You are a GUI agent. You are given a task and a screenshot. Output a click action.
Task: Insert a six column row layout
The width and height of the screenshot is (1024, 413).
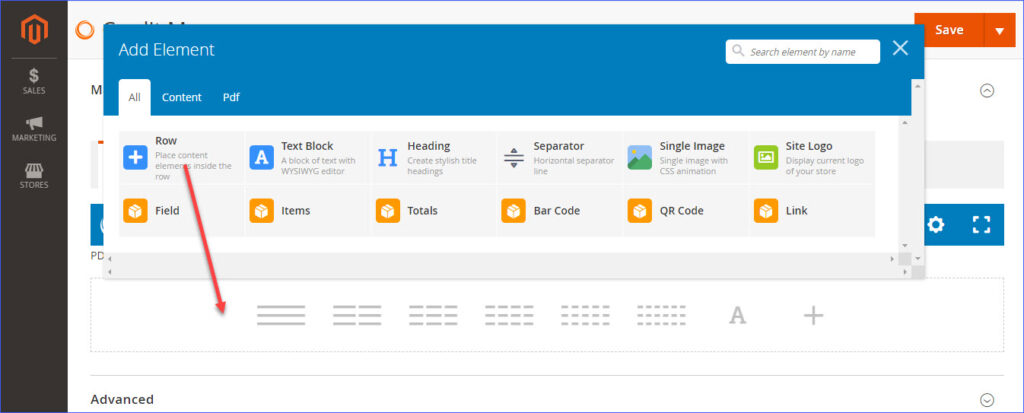pyautogui.click(x=662, y=316)
